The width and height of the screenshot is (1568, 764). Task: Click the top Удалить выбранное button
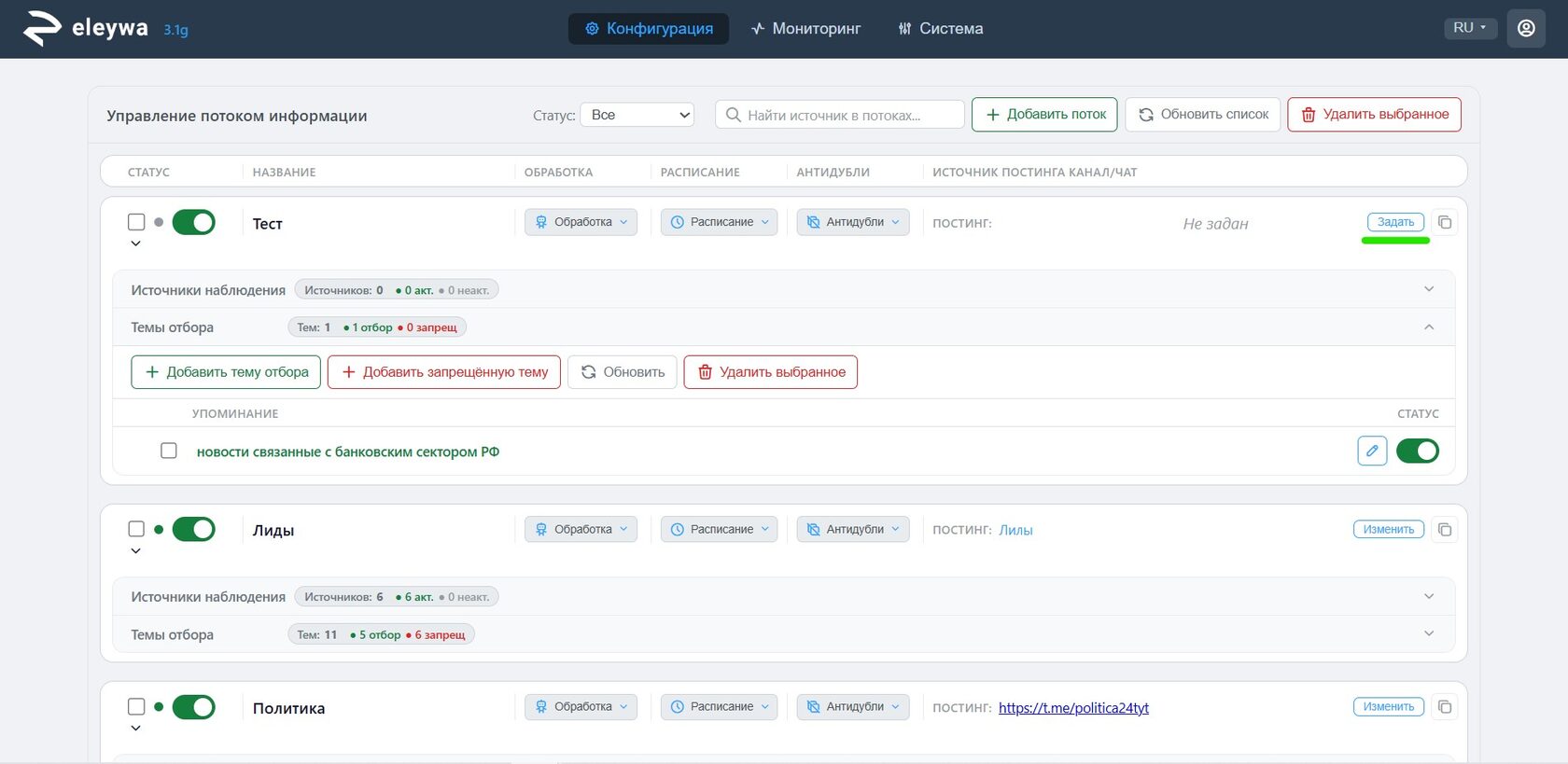click(1375, 115)
